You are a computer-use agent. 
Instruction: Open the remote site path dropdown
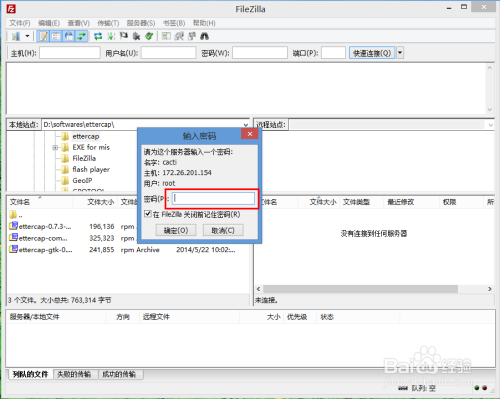[490, 125]
